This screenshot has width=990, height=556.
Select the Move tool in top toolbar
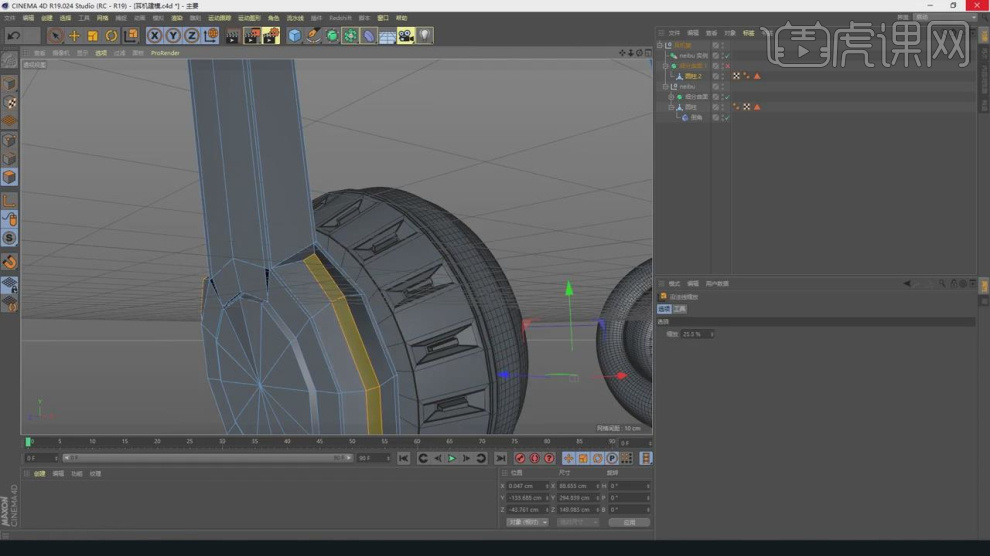tap(74, 36)
